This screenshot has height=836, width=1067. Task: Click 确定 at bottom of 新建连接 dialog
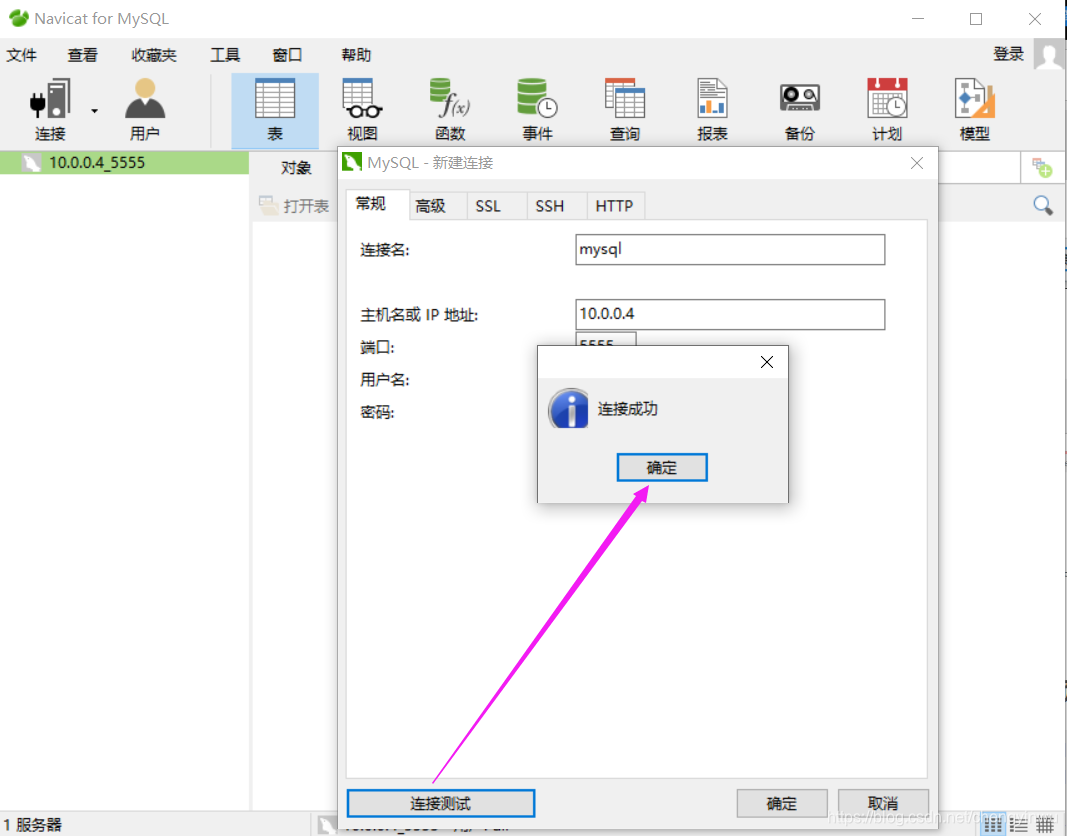click(782, 803)
